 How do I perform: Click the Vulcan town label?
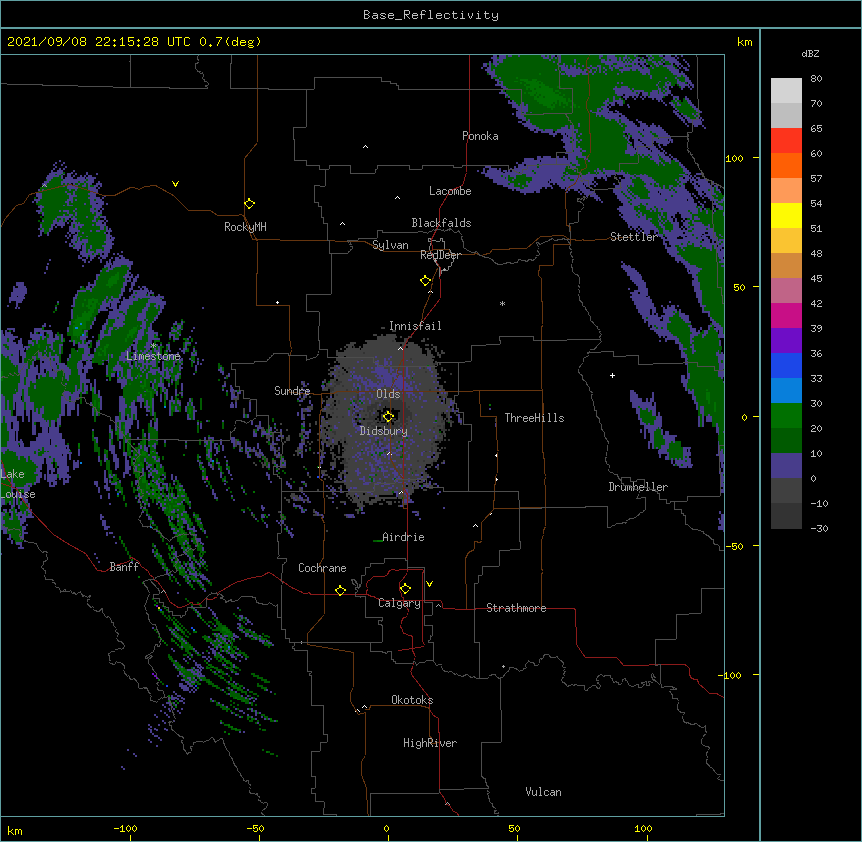pos(543,792)
